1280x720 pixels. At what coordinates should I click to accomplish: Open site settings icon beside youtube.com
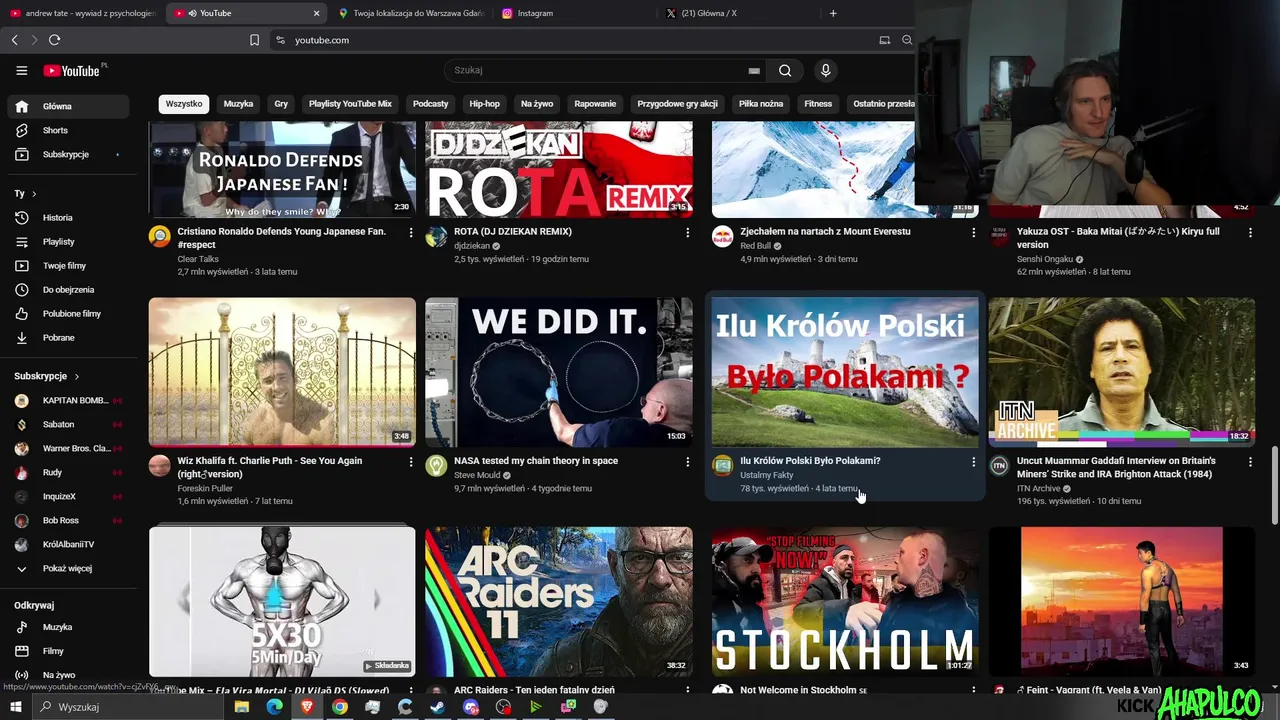(280, 40)
